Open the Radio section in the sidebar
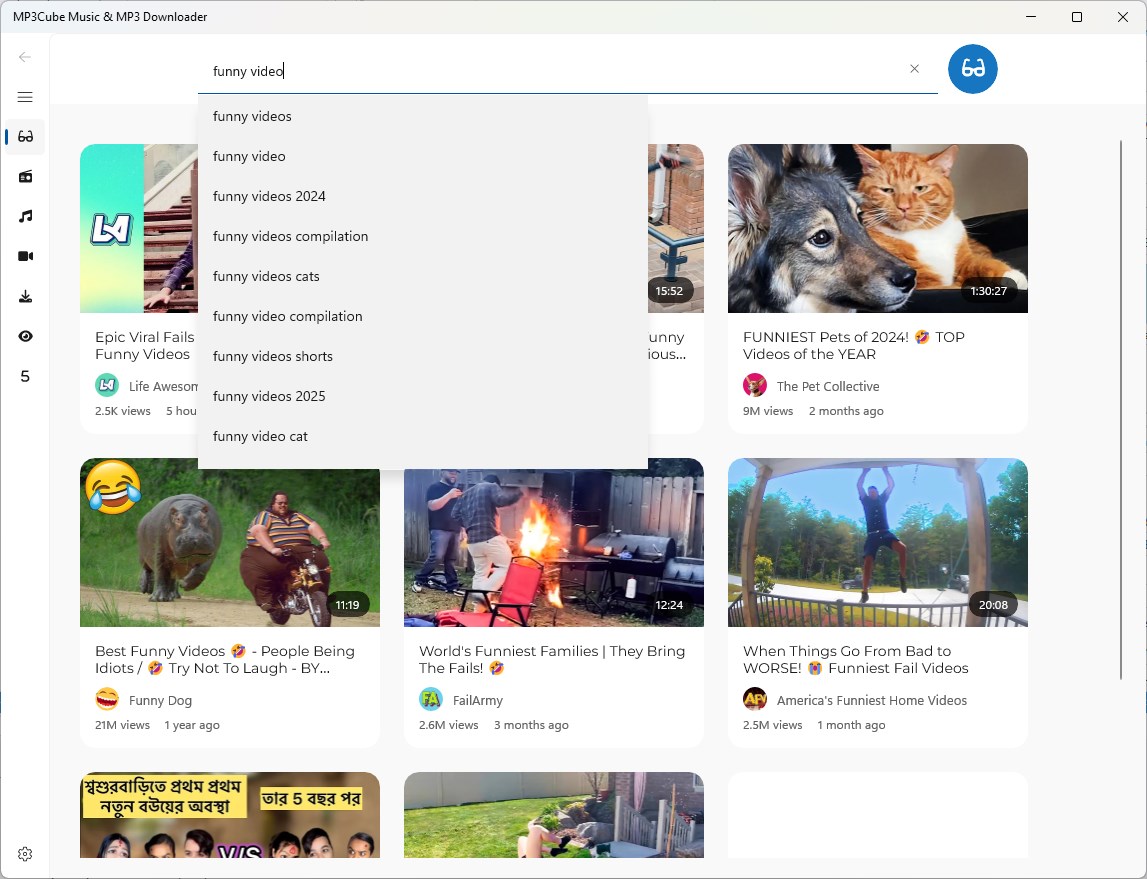Image resolution: width=1147 pixels, height=879 pixels. (x=25, y=176)
